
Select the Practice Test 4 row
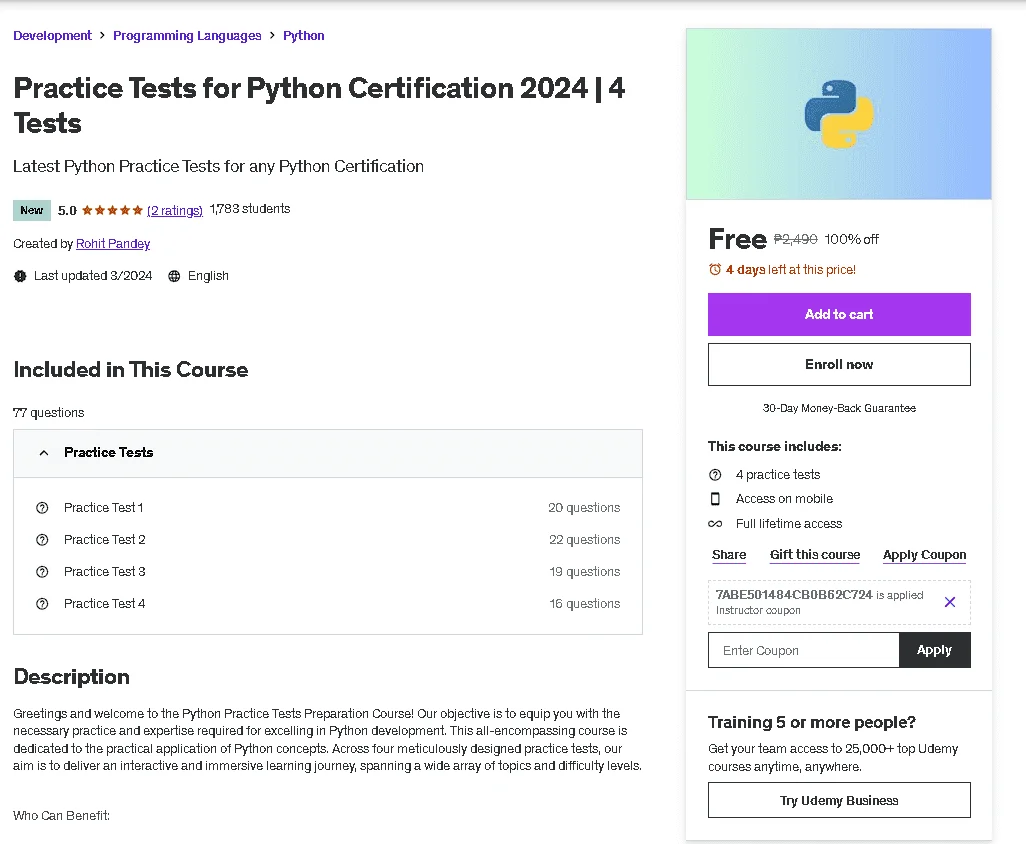click(328, 604)
